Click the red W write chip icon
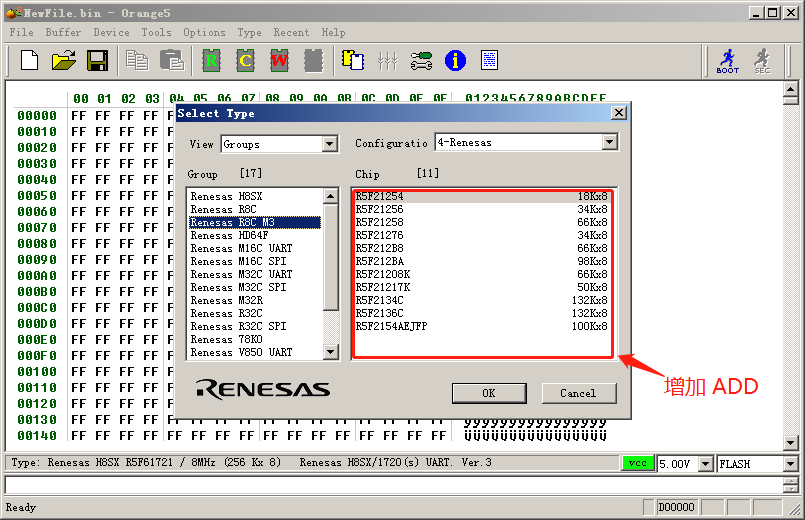Screen dimensions: 805x520 279,61
